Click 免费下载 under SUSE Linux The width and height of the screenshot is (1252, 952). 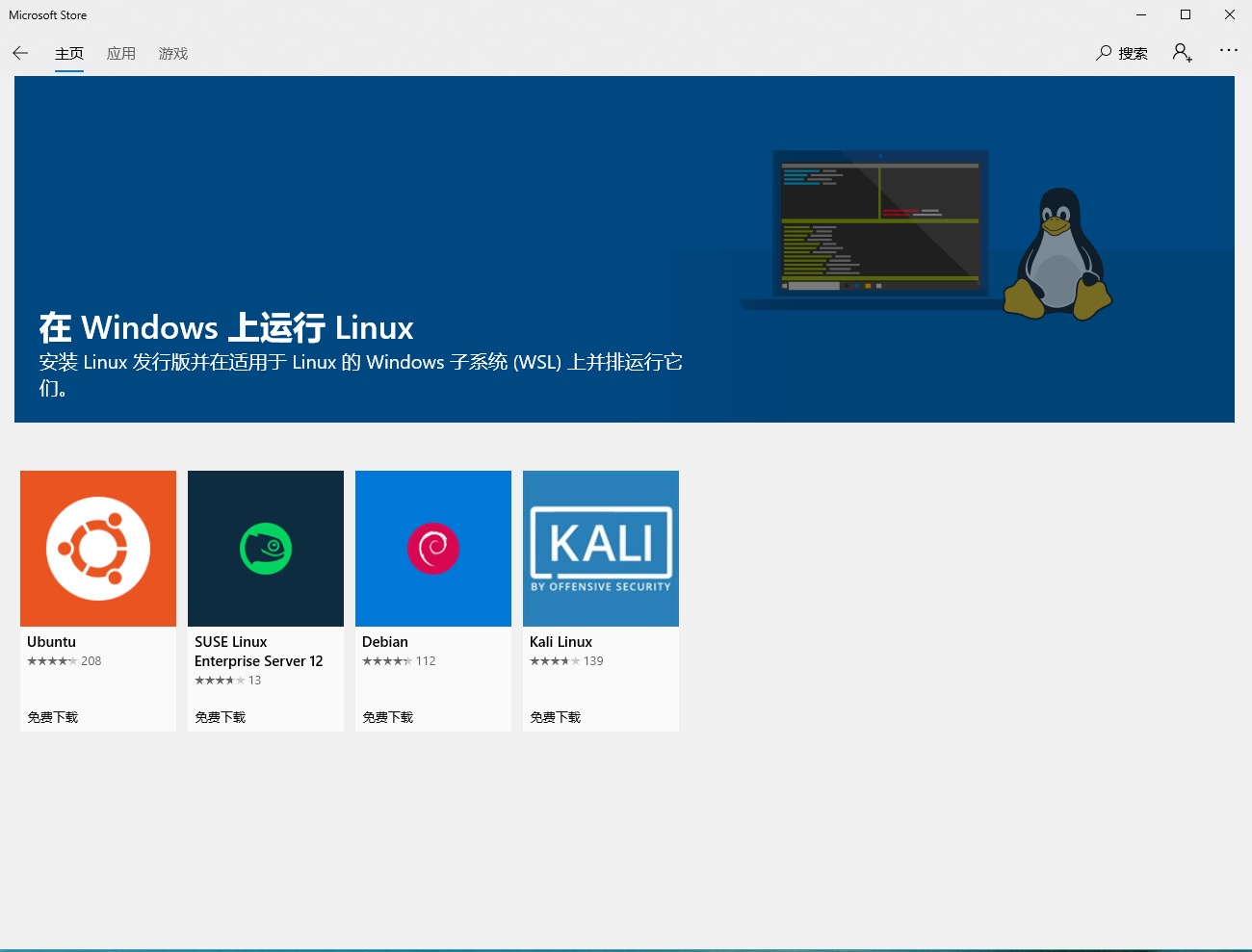[221, 717]
